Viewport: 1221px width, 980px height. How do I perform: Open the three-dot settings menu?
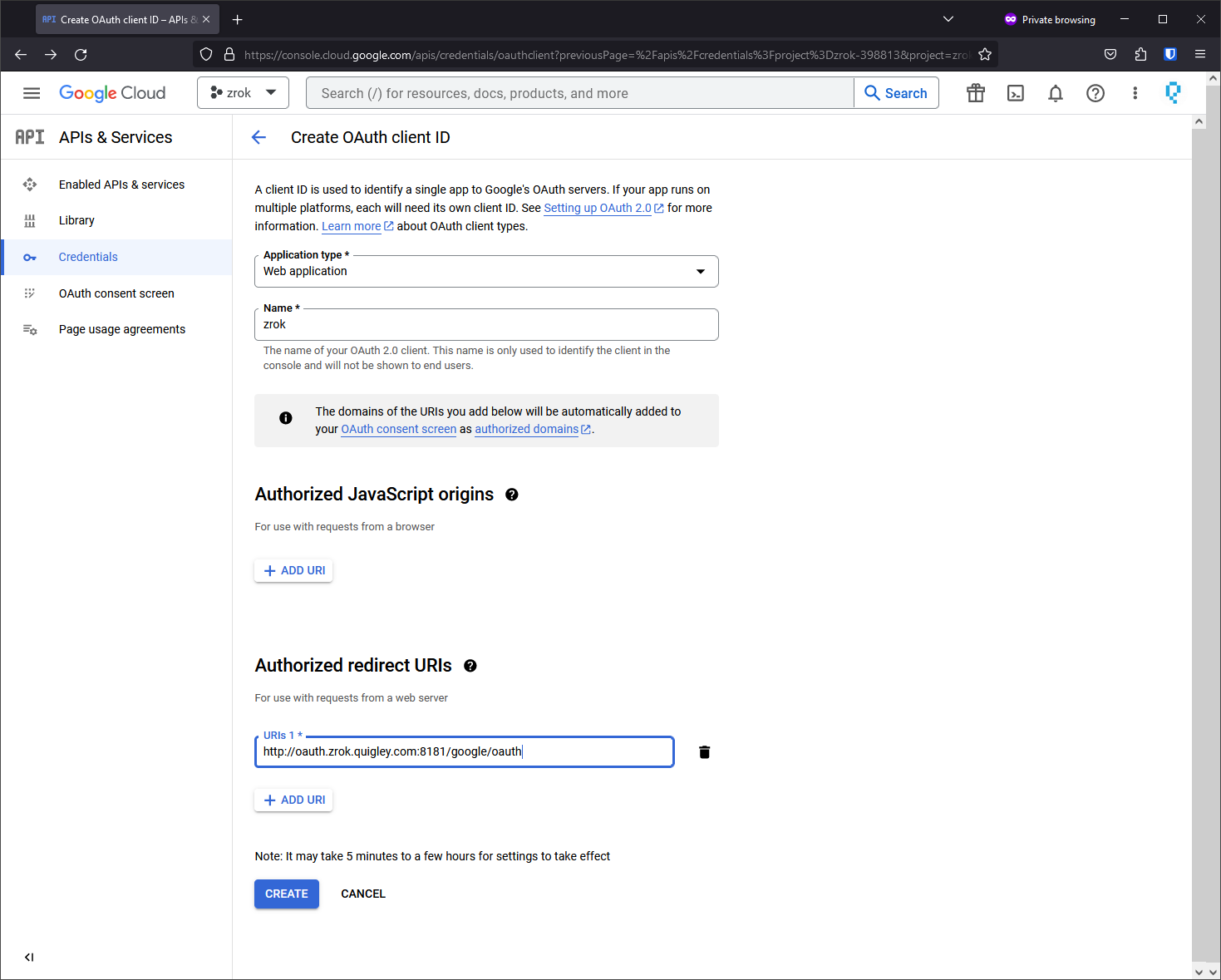click(1135, 93)
